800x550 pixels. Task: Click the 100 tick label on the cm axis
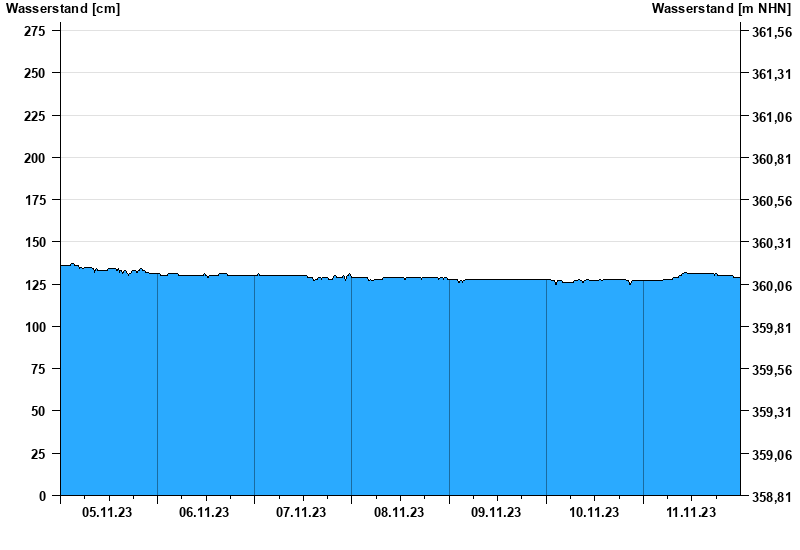click(34, 327)
